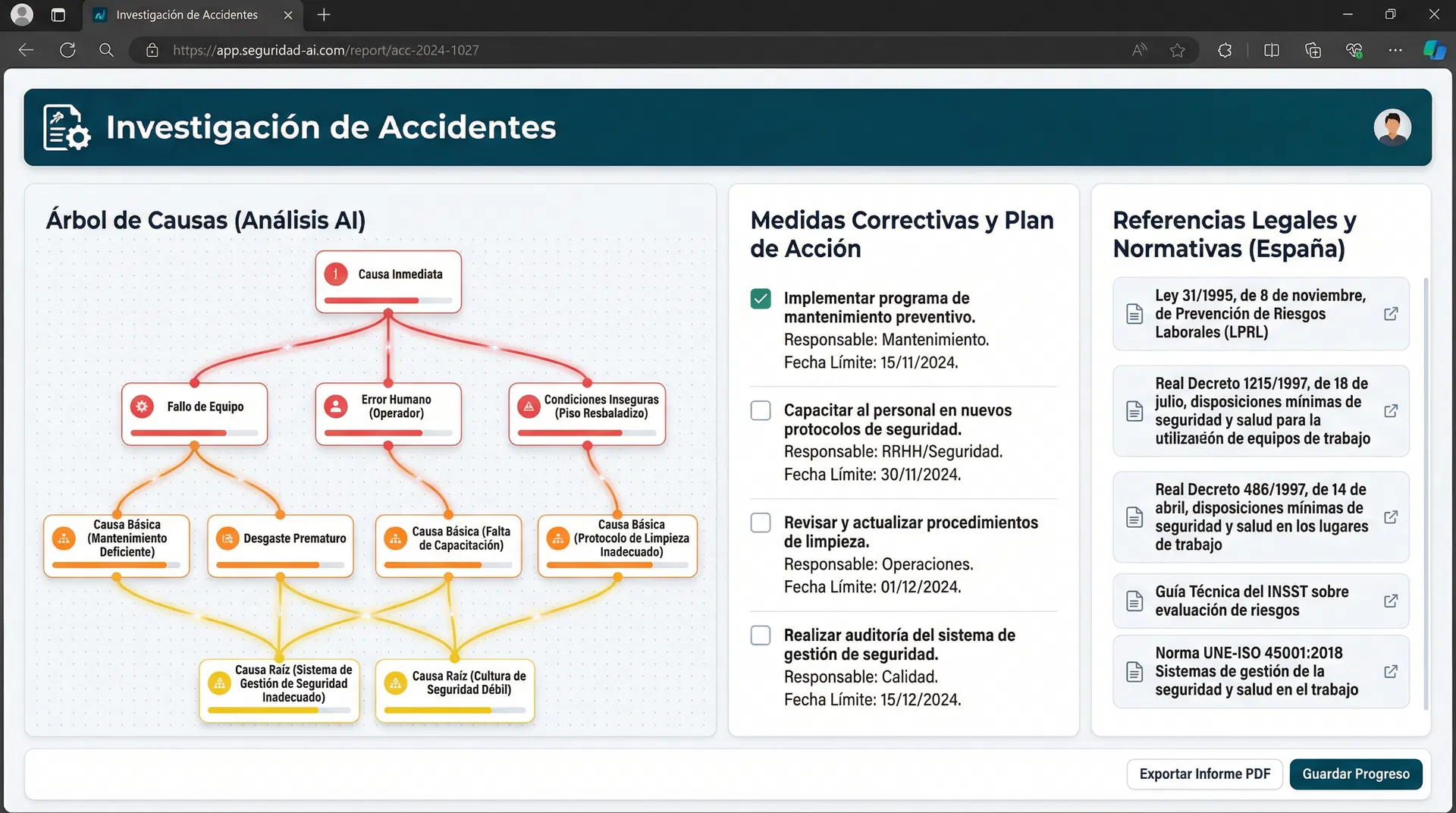Open a new browser tab
The image size is (1456, 813).
(x=324, y=15)
